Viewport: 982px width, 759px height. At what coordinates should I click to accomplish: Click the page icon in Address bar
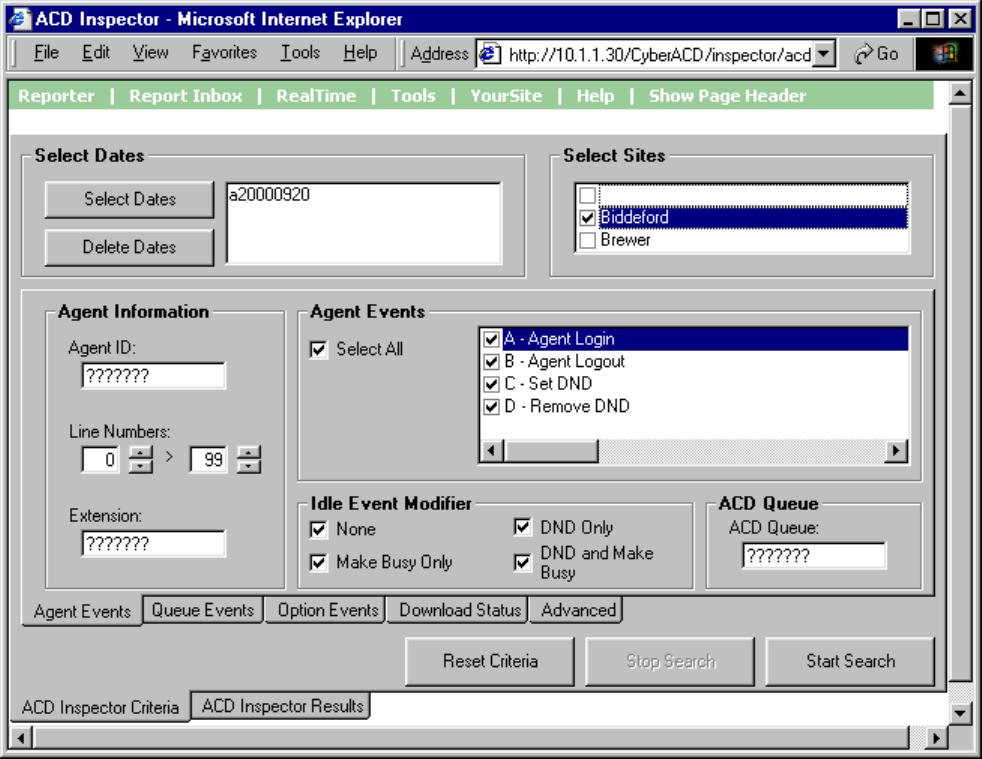tap(490, 54)
